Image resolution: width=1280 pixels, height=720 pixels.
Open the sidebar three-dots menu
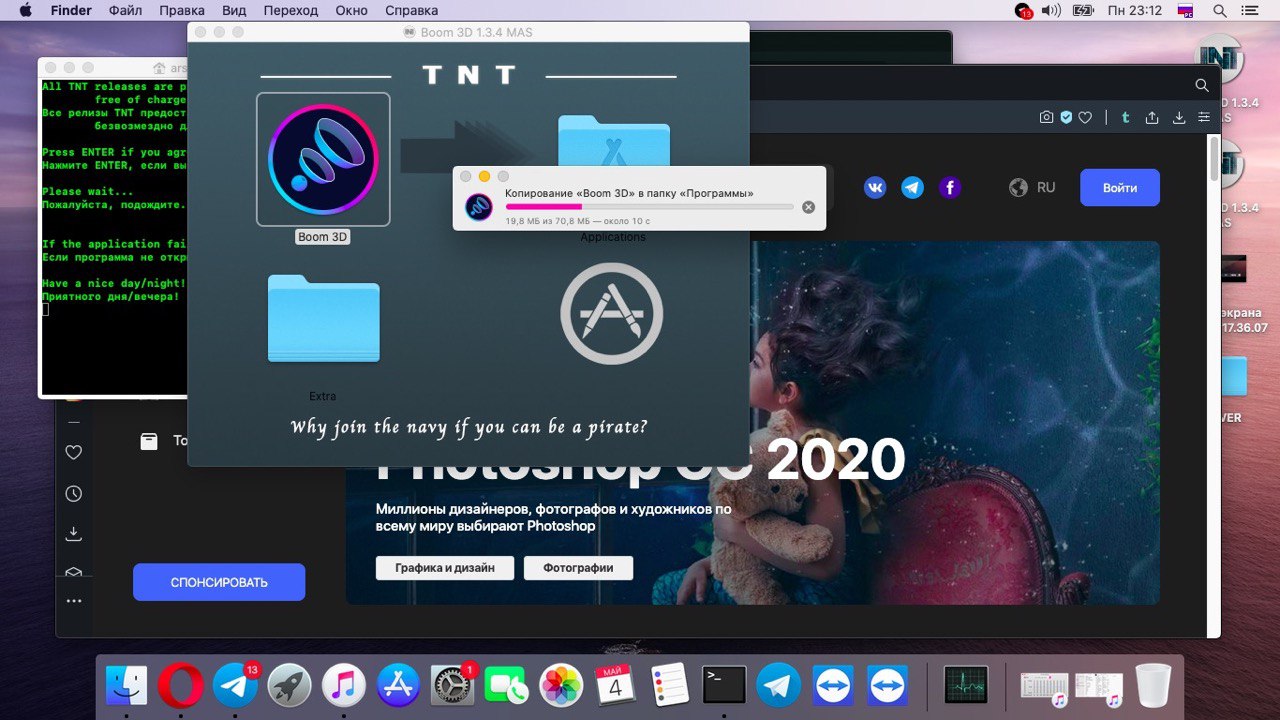point(73,601)
